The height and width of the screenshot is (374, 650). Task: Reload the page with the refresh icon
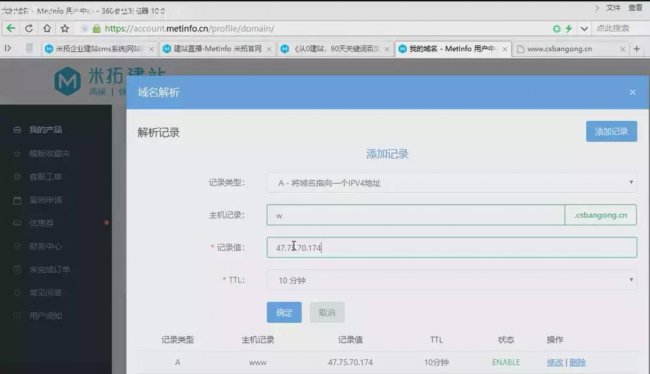tap(29, 29)
